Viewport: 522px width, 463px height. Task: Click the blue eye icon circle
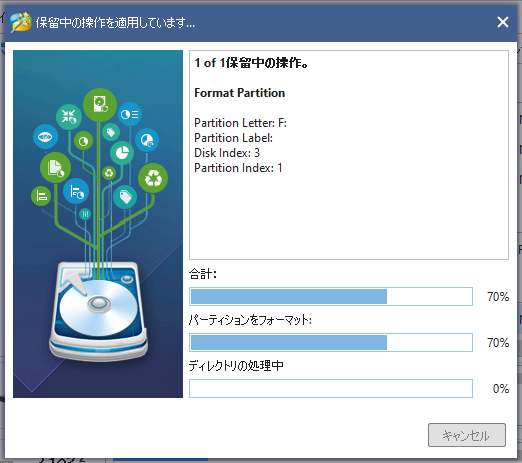click(45, 137)
